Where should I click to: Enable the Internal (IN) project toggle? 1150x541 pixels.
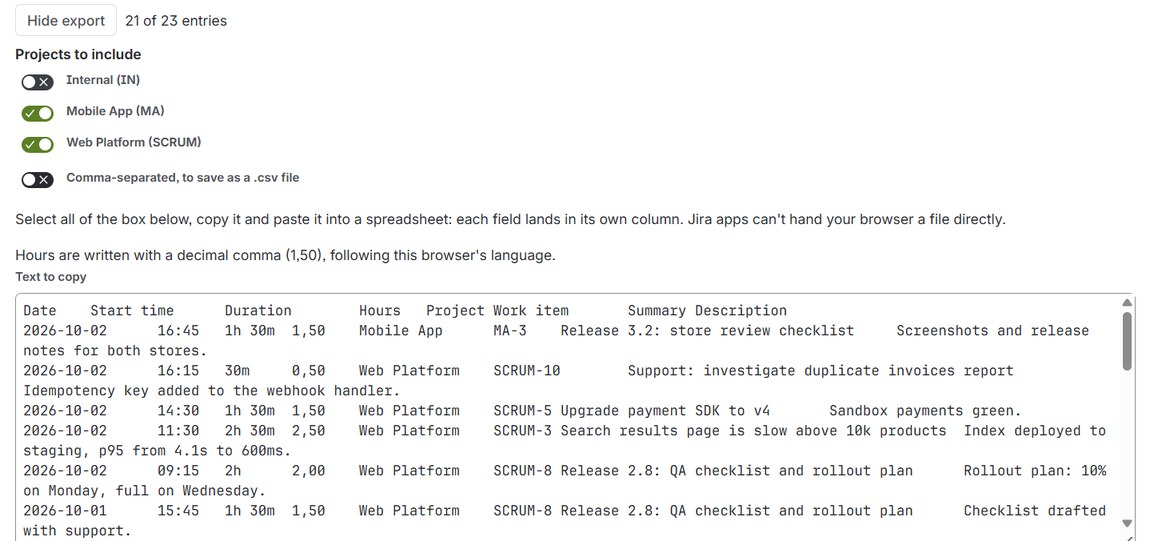[x=37, y=82]
